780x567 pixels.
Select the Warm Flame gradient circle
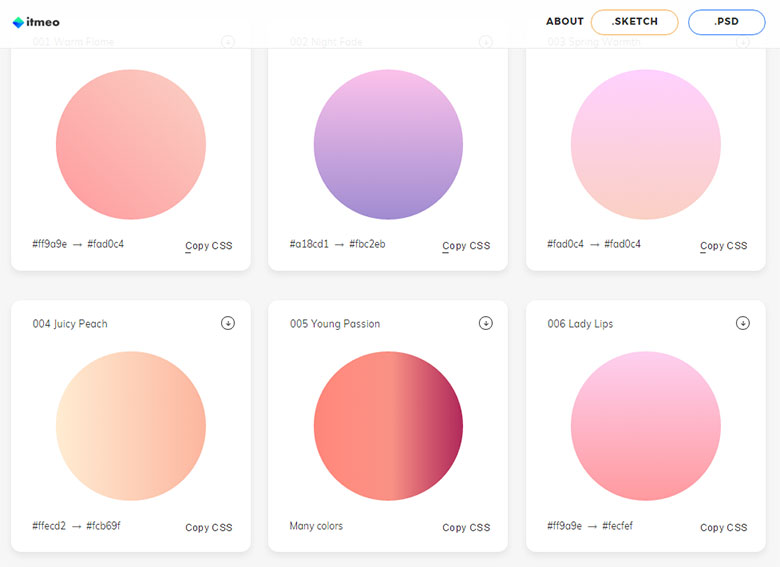coord(131,144)
